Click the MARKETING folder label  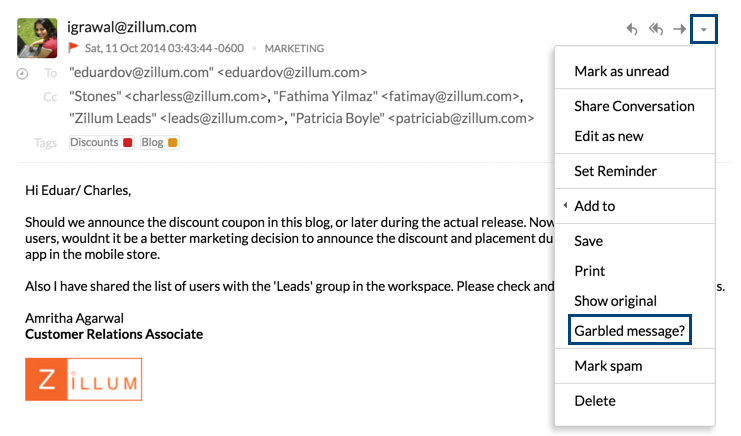294,49
